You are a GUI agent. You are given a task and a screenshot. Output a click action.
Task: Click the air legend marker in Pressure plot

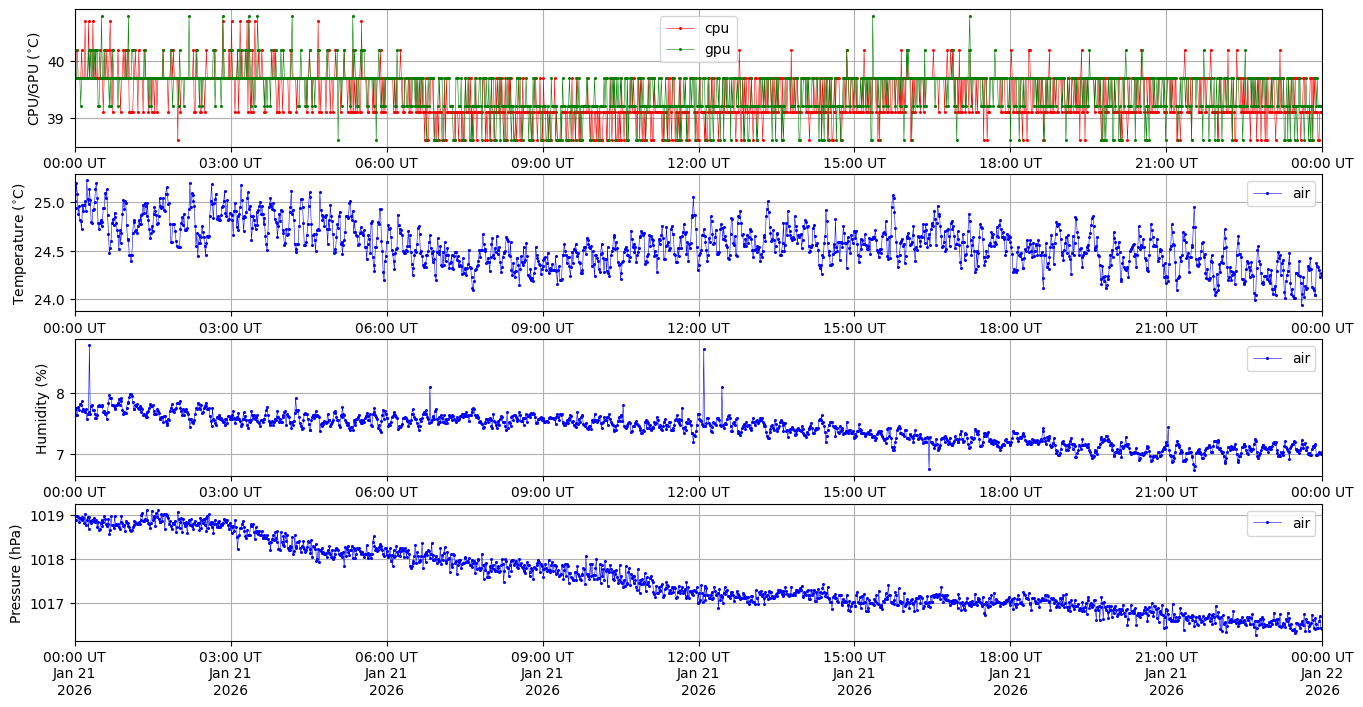click(x=1267, y=523)
